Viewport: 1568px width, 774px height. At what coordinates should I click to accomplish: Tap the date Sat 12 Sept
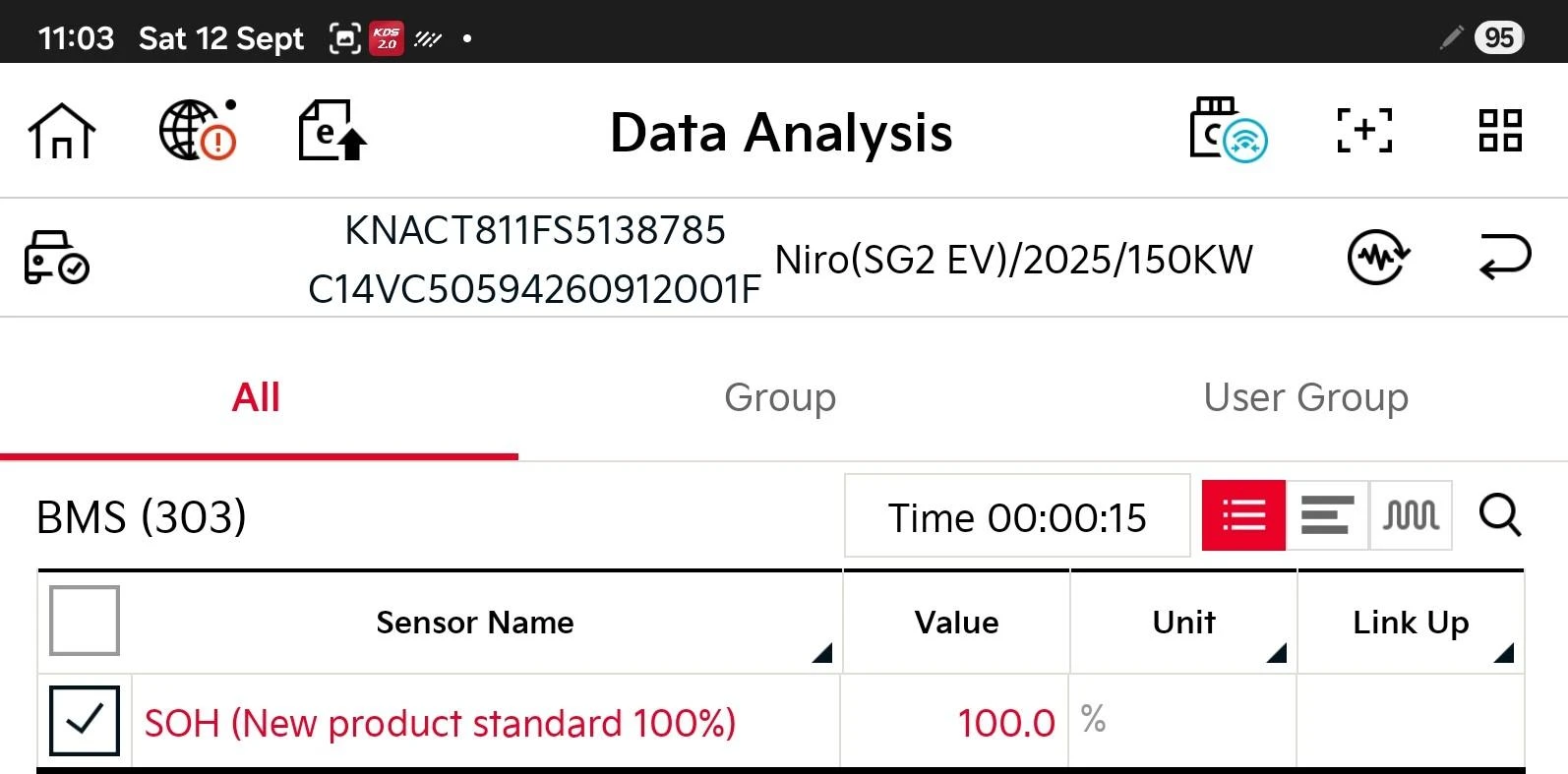[221, 38]
